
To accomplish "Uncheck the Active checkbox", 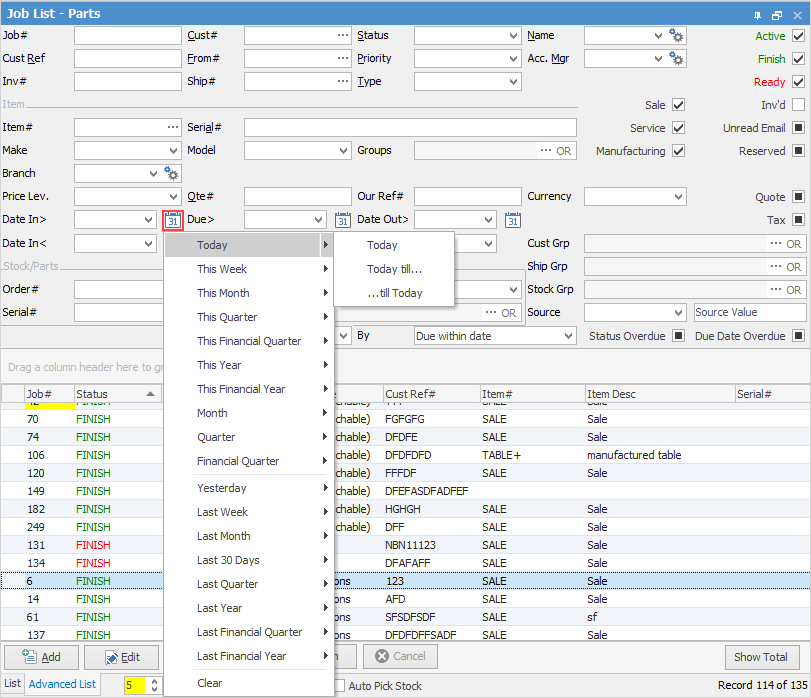I will [x=798, y=36].
